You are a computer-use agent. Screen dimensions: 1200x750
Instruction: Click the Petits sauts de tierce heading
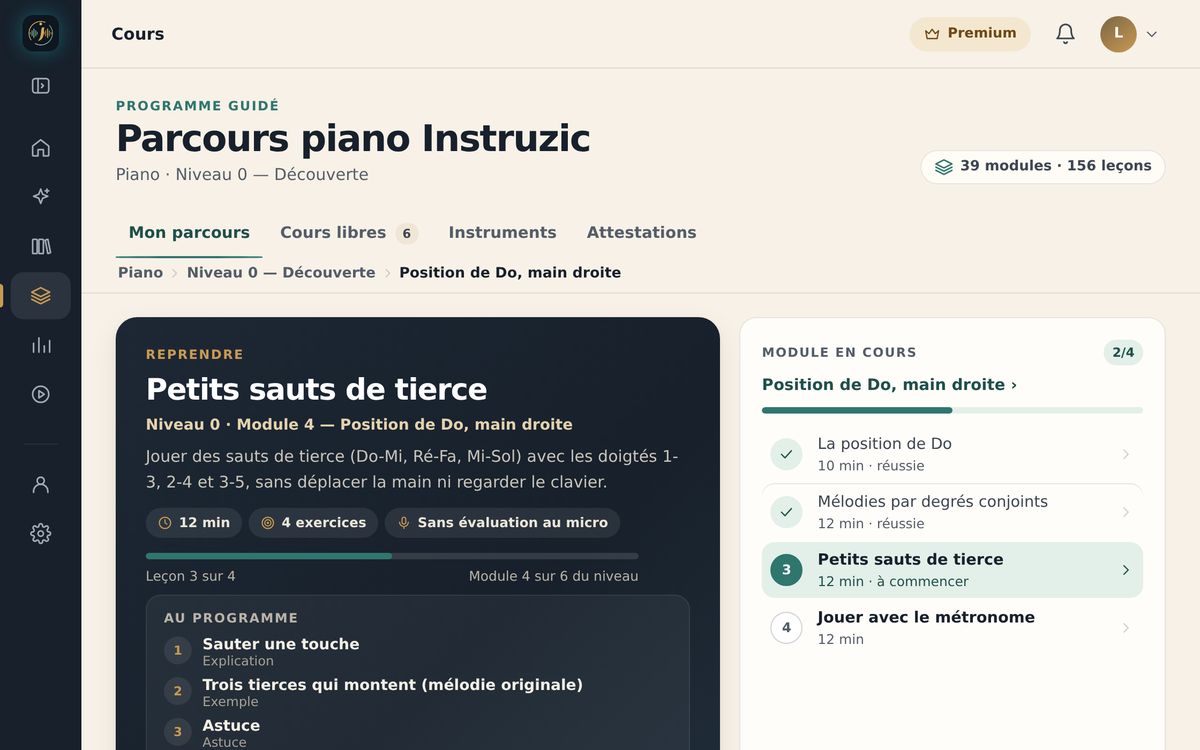[316, 389]
